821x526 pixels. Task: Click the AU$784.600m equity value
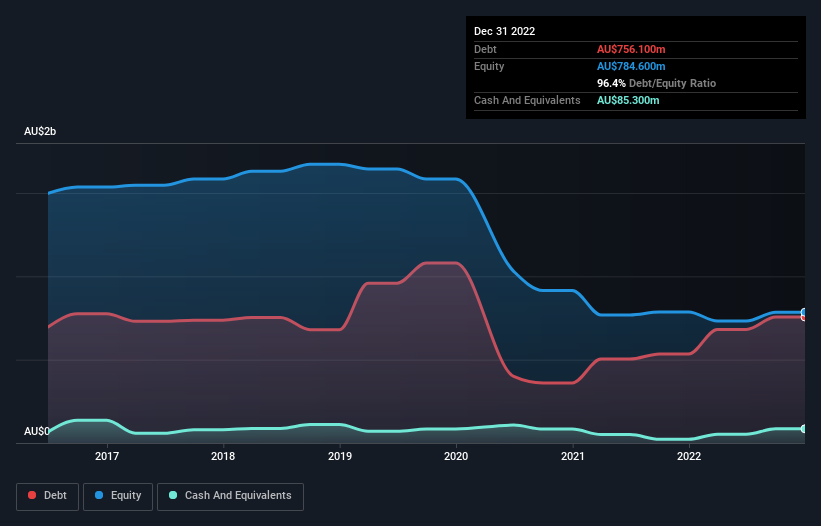point(631,66)
